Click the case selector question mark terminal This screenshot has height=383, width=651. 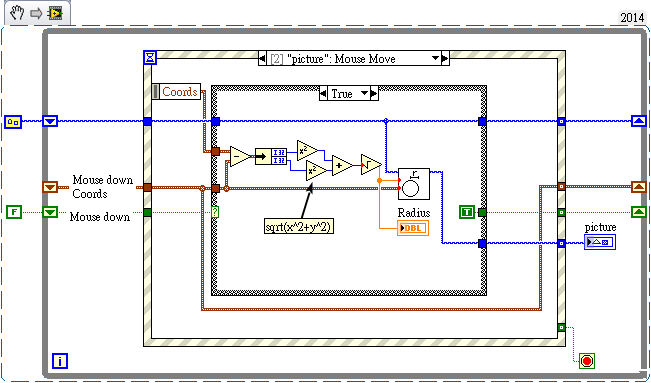click(x=215, y=212)
